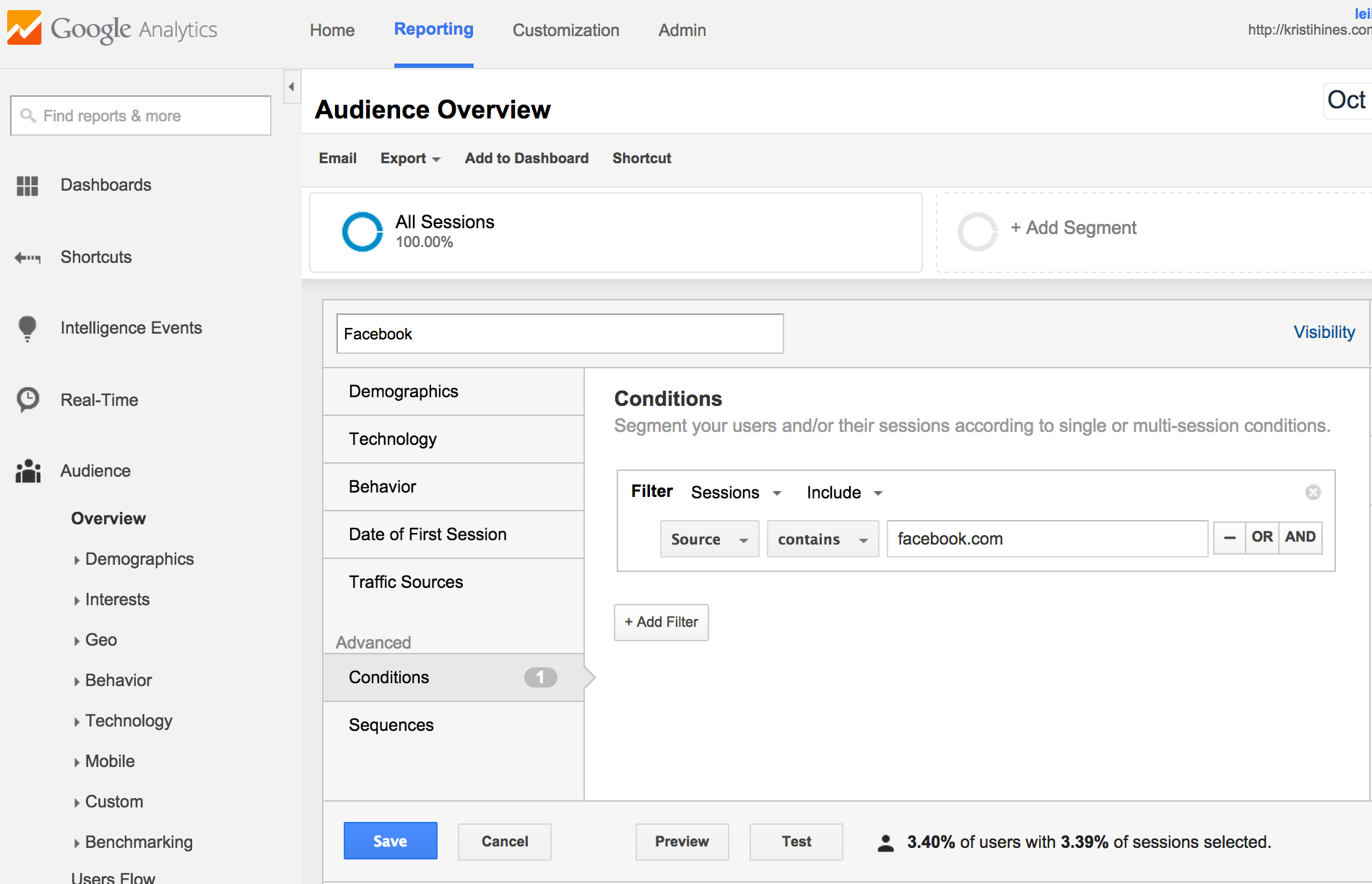Collapse the left sidebar with arrow toggle
The height and width of the screenshot is (884, 1372).
292,87
